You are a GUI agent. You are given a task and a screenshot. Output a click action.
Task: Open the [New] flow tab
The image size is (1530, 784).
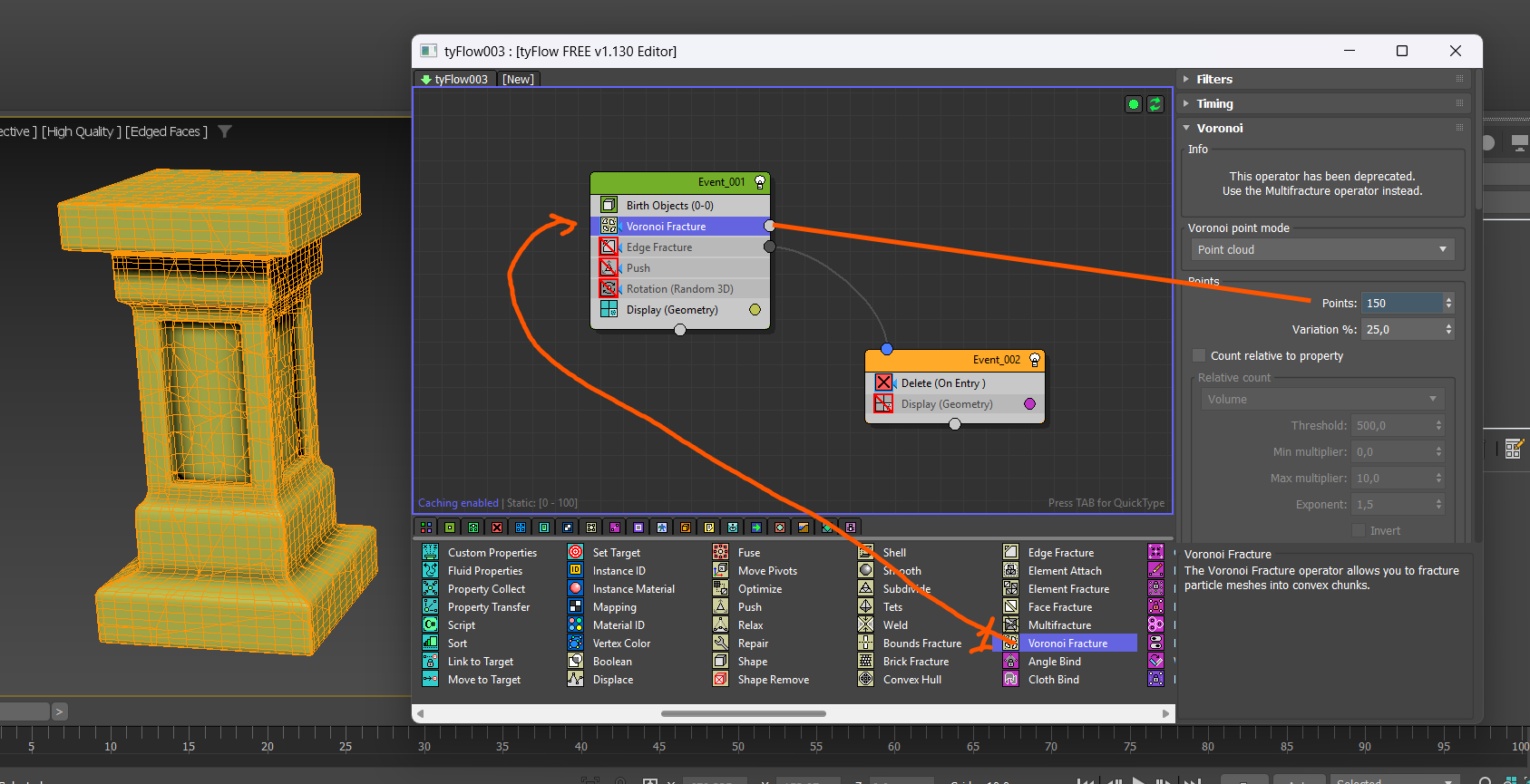(x=518, y=80)
